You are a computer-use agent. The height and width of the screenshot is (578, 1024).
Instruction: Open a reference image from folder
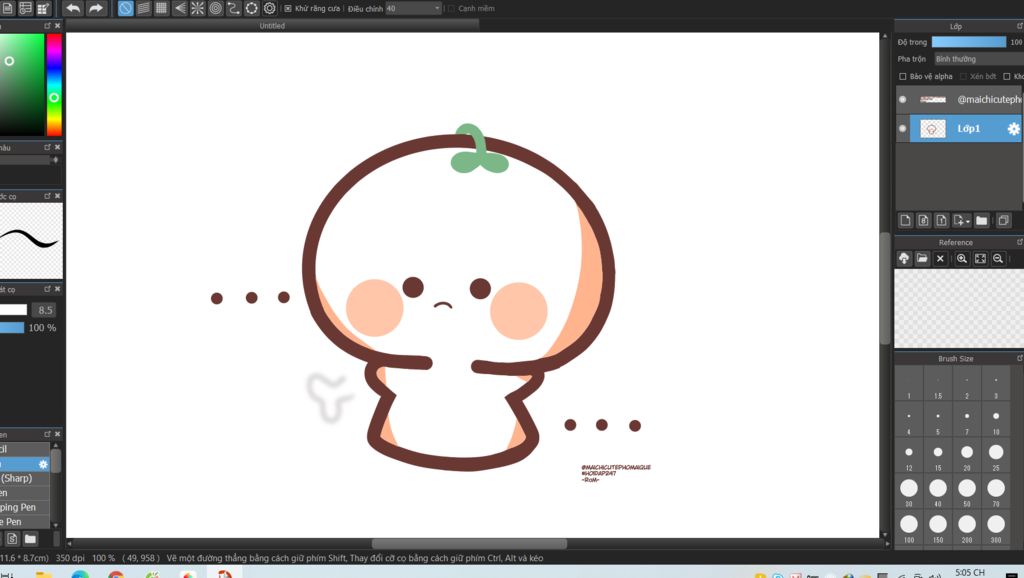[921, 259]
